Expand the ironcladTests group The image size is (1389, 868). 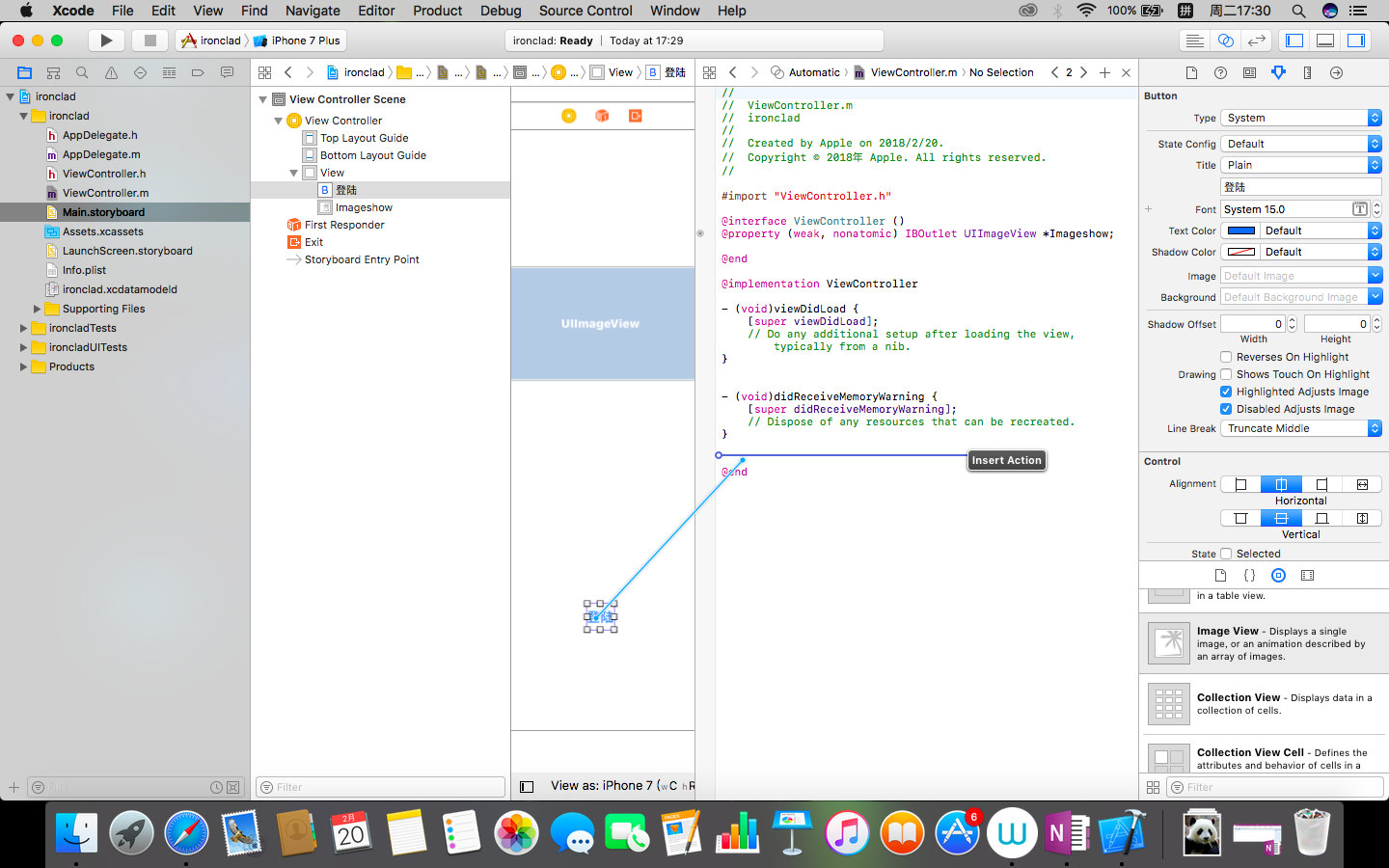23,328
